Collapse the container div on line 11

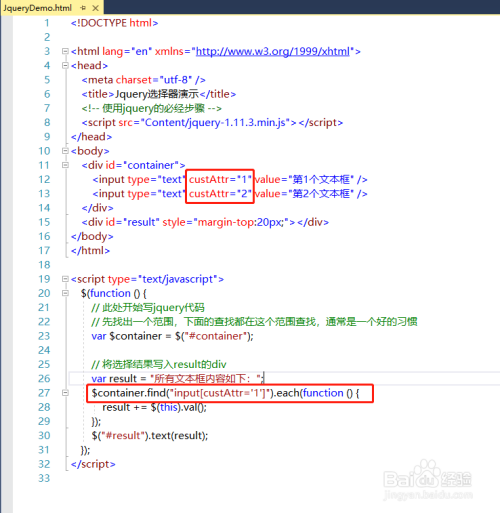click(65, 165)
